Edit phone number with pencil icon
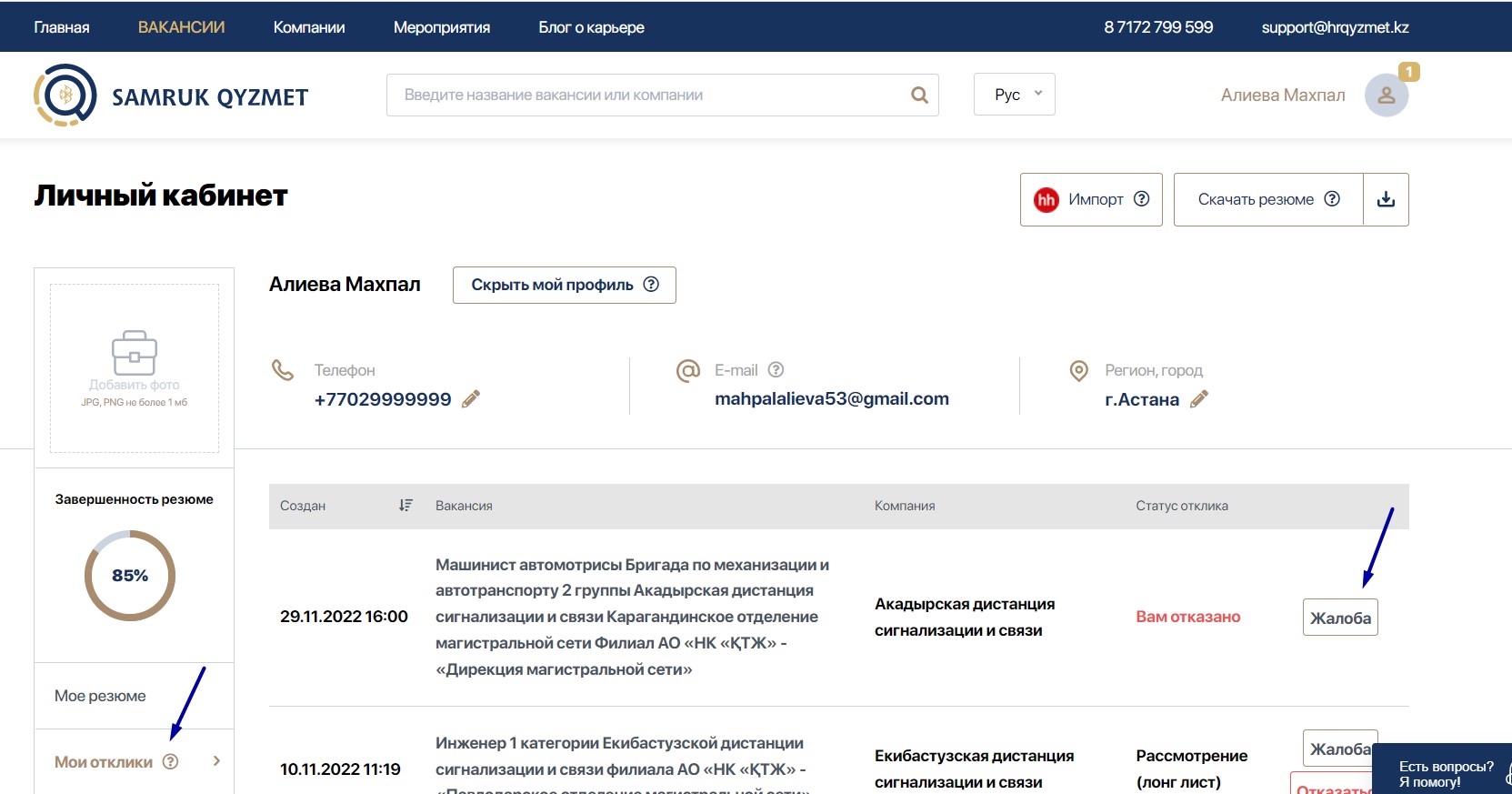Screen dimensions: 1512x794 [x=471, y=398]
